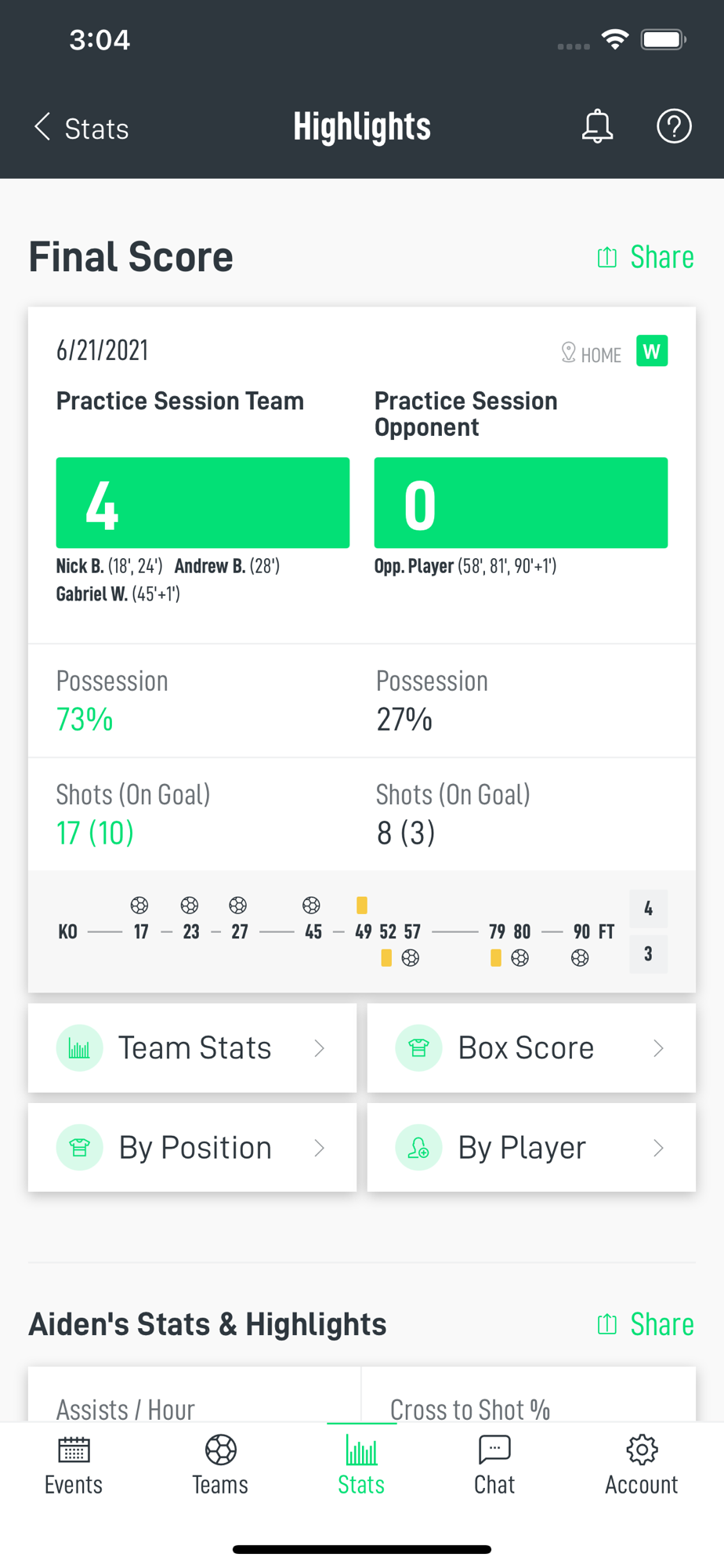Open help via question mark icon
The image size is (724, 1568).
point(674,126)
